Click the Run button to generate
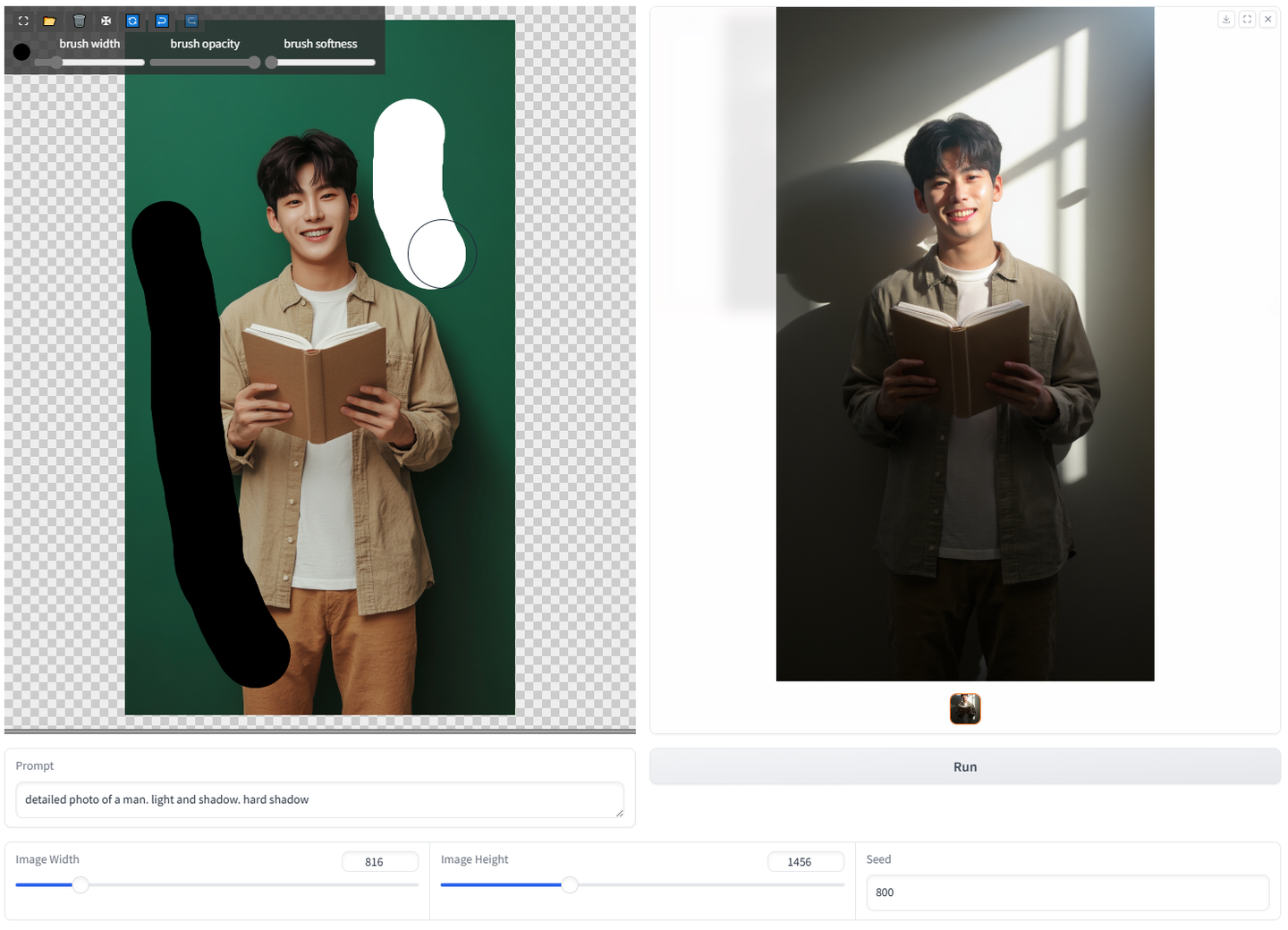 point(964,766)
